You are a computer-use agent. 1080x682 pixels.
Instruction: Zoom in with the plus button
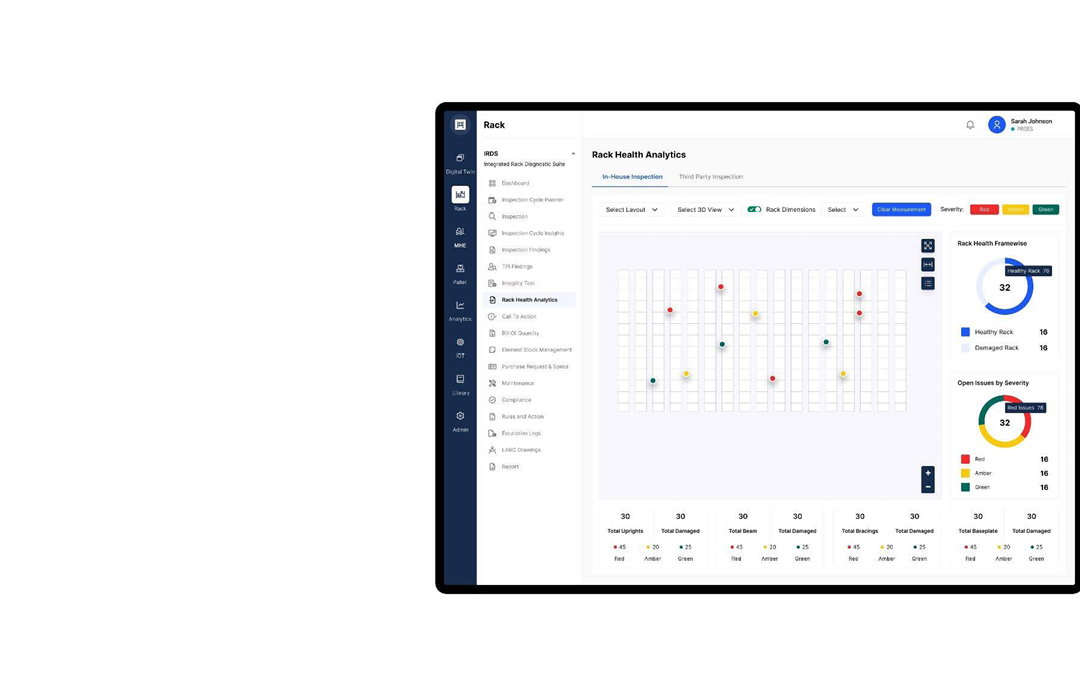point(928,473)
